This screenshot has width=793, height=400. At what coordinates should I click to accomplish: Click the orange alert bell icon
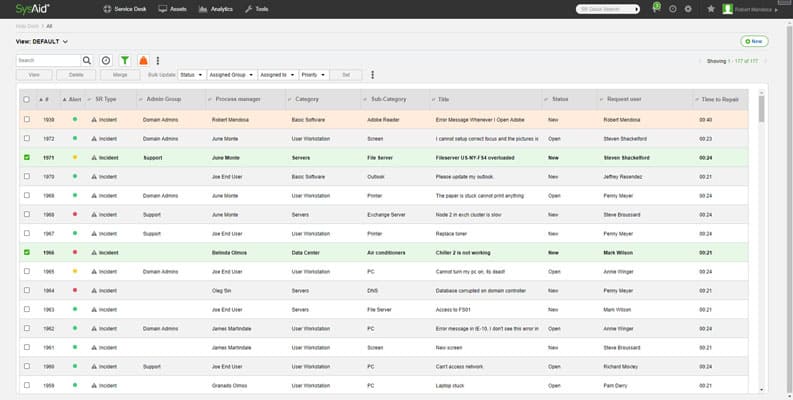[144, 61]
